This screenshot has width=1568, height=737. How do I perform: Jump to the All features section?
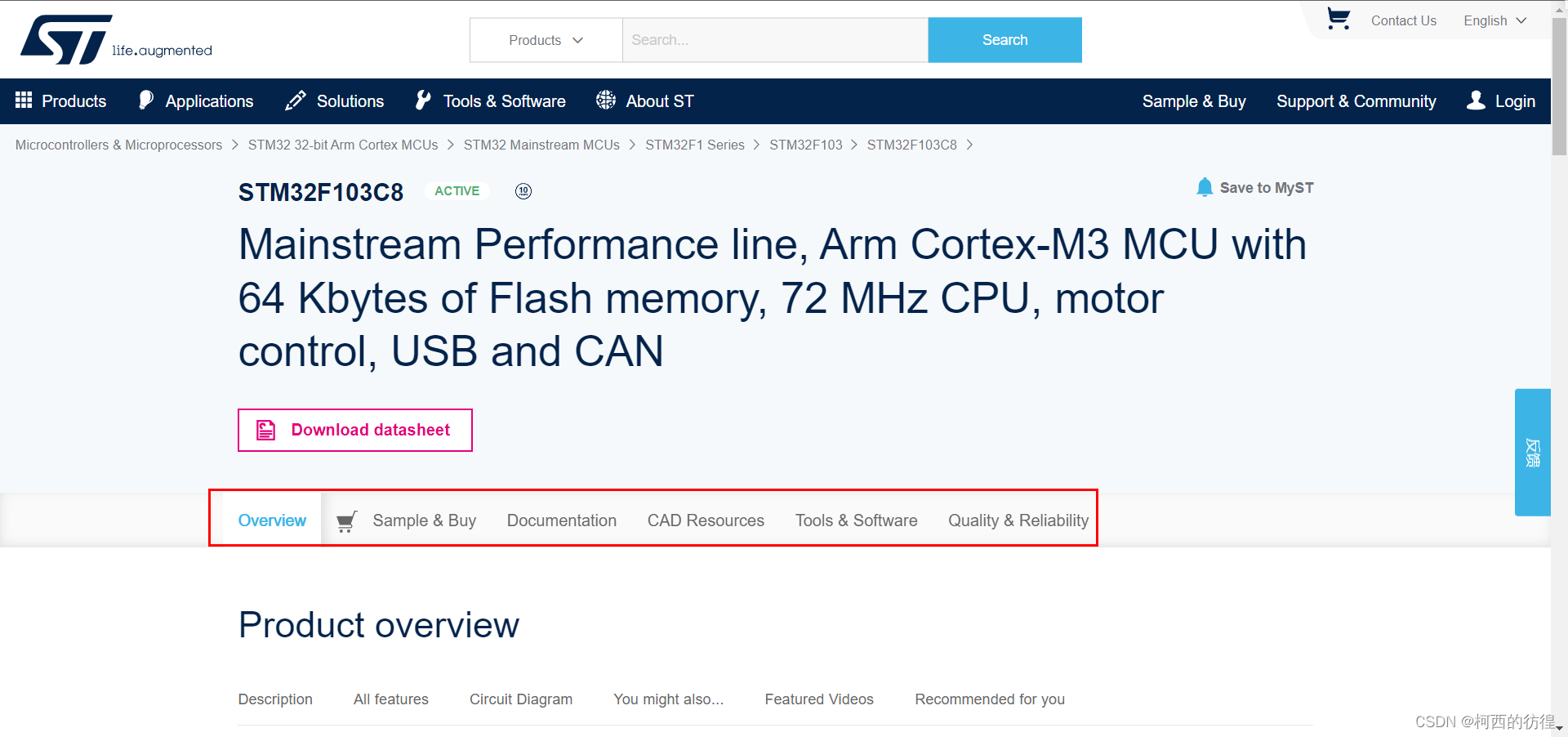coord(390,699)
